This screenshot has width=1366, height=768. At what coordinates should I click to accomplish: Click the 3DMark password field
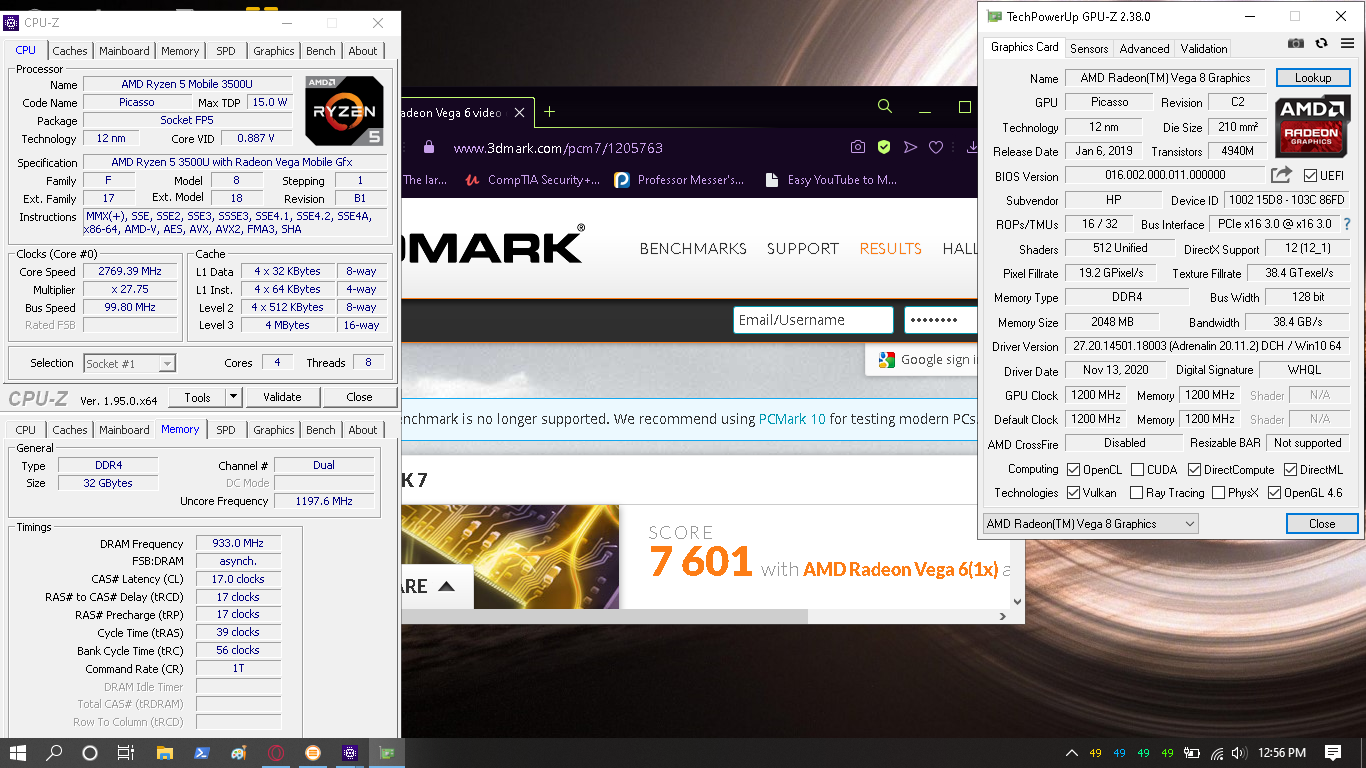click(941, 320)
